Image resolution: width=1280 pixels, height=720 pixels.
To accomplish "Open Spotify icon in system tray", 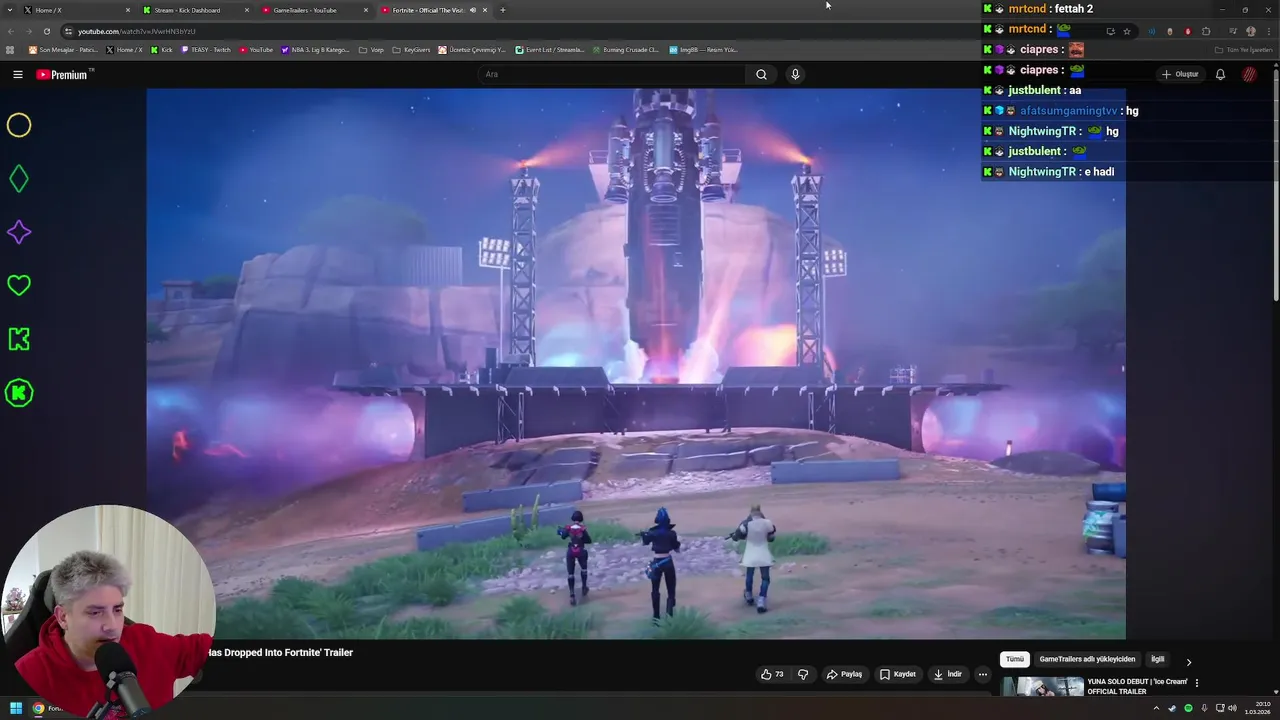I will tap(1188, 708).
